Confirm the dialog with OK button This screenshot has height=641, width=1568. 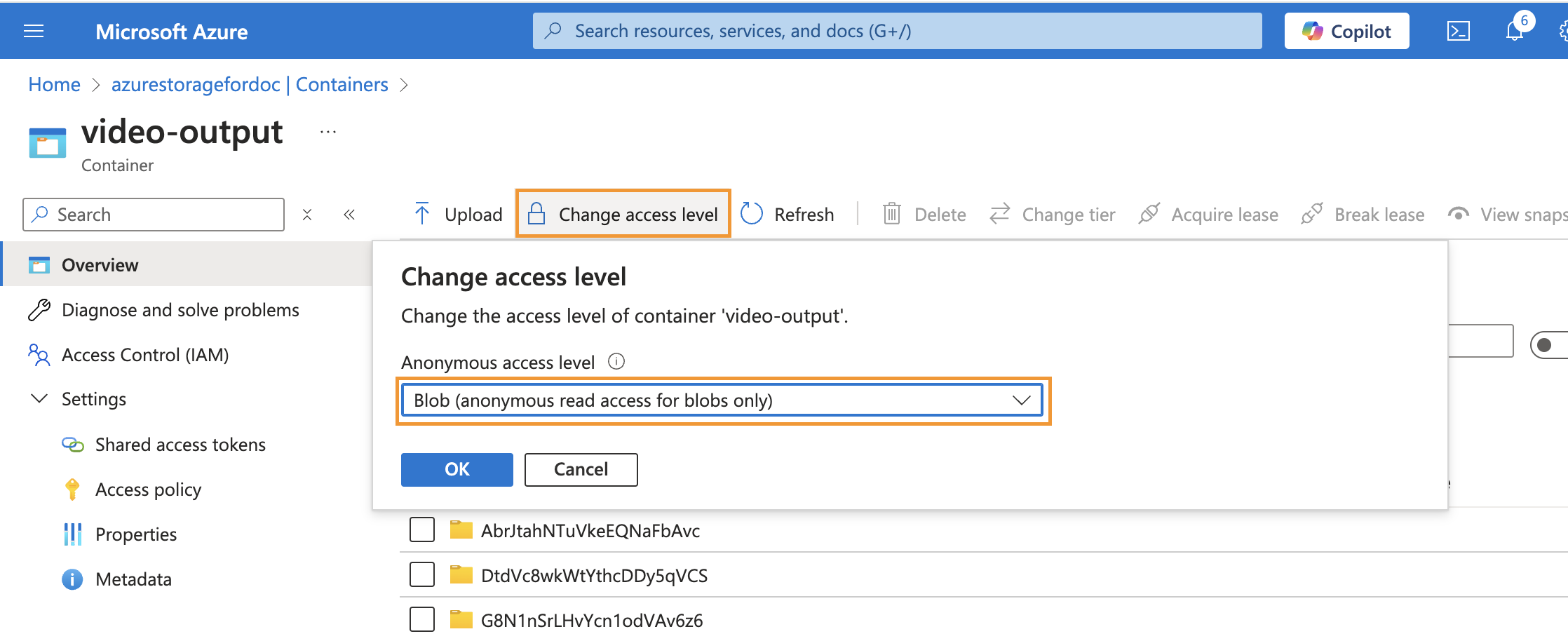(x=457, y=469)
